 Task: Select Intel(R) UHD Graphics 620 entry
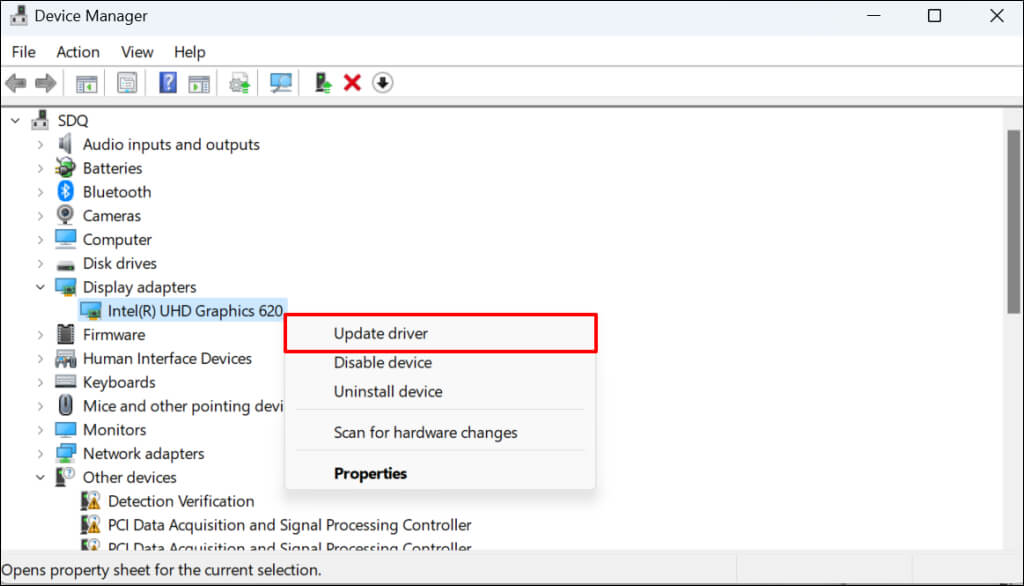[x=195, y=311]
